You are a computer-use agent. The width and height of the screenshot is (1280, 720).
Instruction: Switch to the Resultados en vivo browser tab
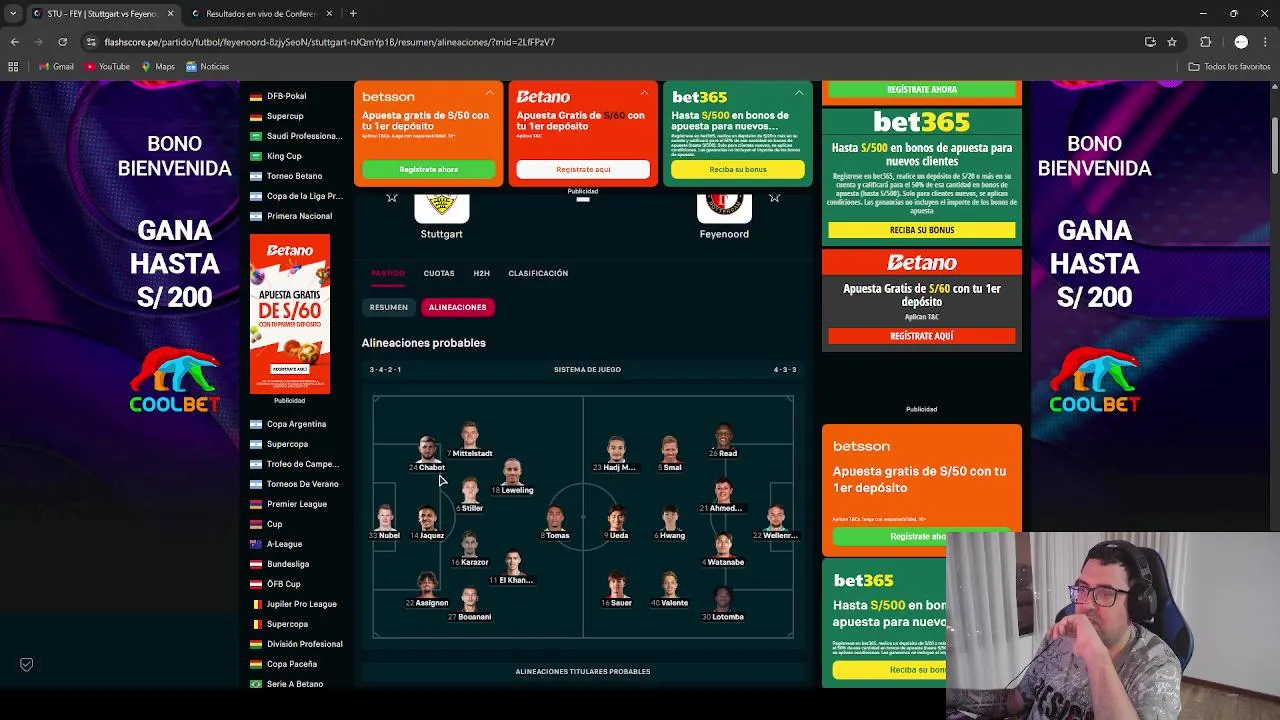[260, 14]
